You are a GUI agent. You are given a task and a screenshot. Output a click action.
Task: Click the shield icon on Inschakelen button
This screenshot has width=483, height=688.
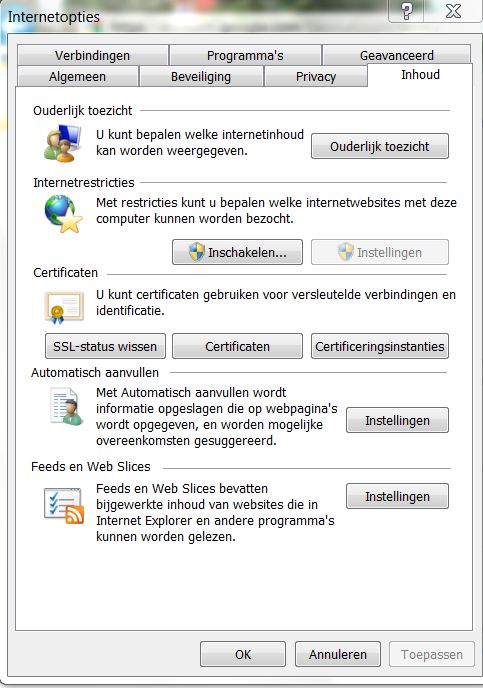pos(197,252)
